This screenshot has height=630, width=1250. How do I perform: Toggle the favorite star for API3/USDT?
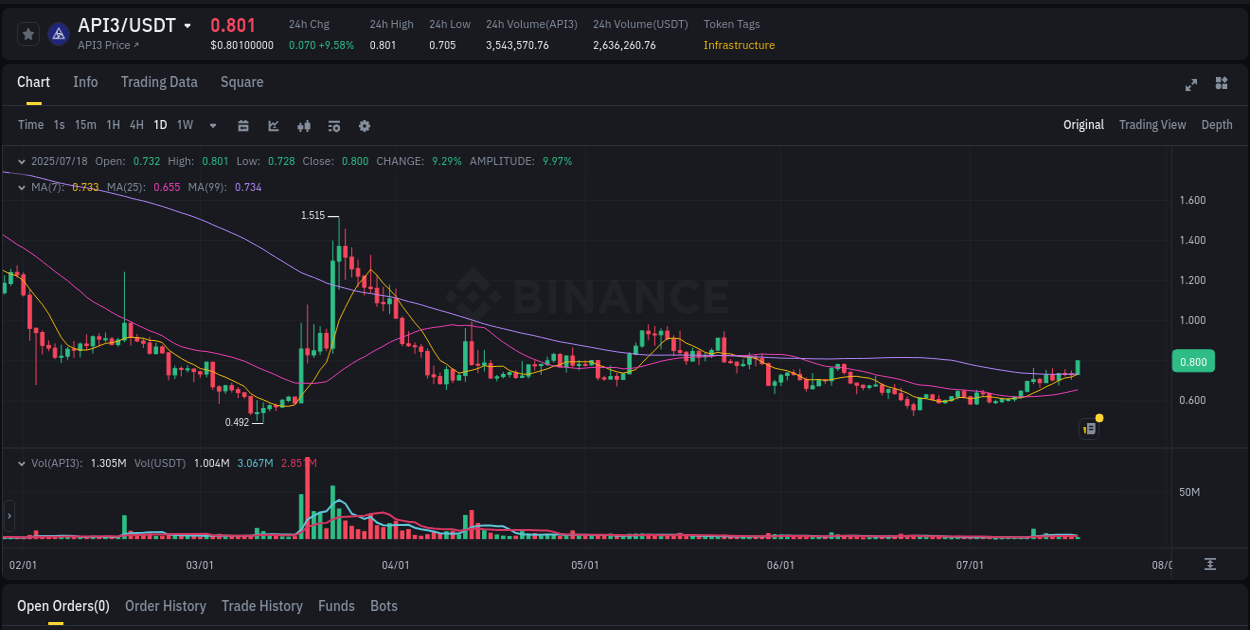(x=27, y=33)
